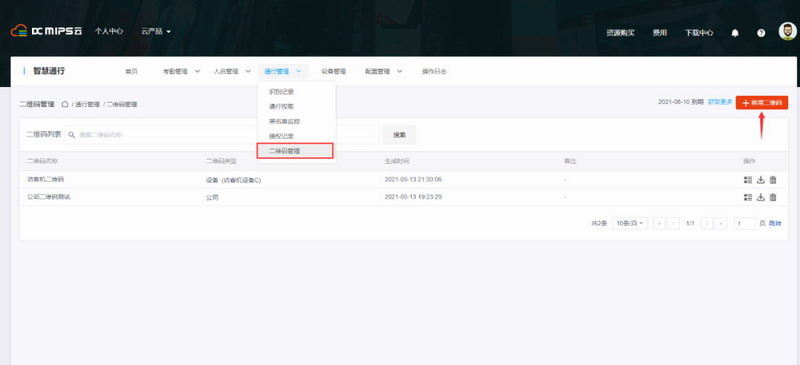Open the 设备管理 navigation tab
Image resolution: width=800 pixels, height=365 pixels.
tap(333, 71)
